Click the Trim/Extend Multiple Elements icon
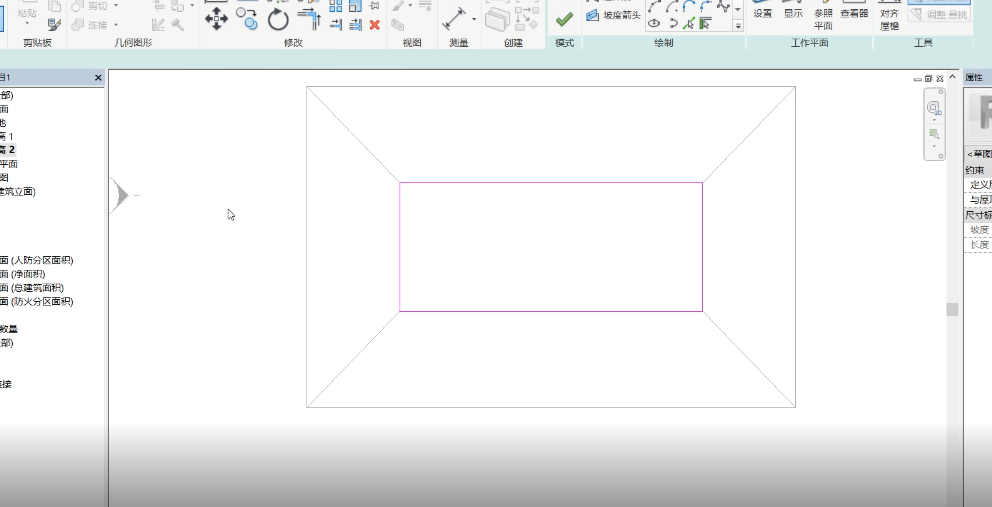 pos(356,25)
